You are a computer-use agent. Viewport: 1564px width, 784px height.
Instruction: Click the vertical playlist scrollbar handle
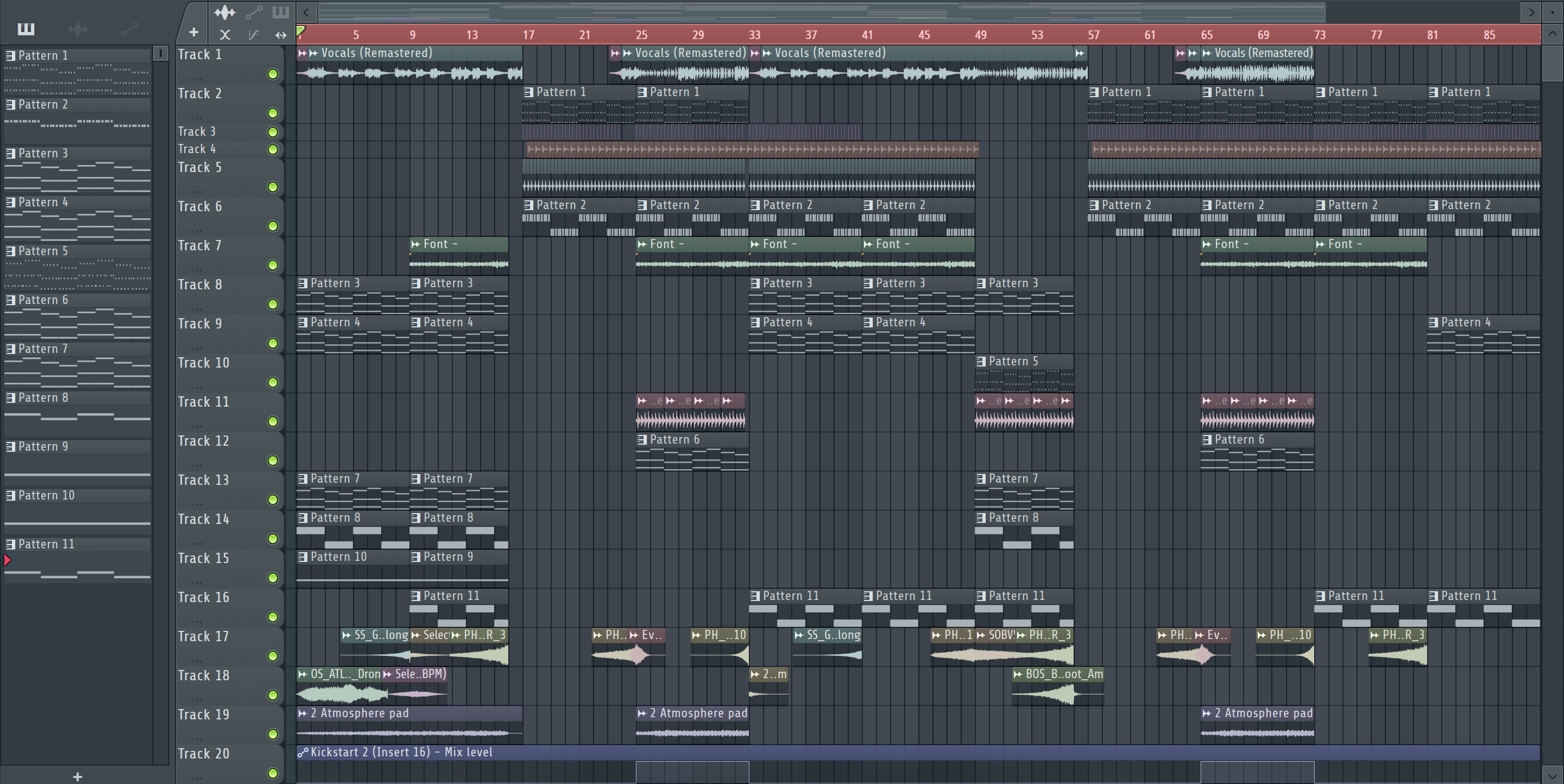click(1553, 63)
